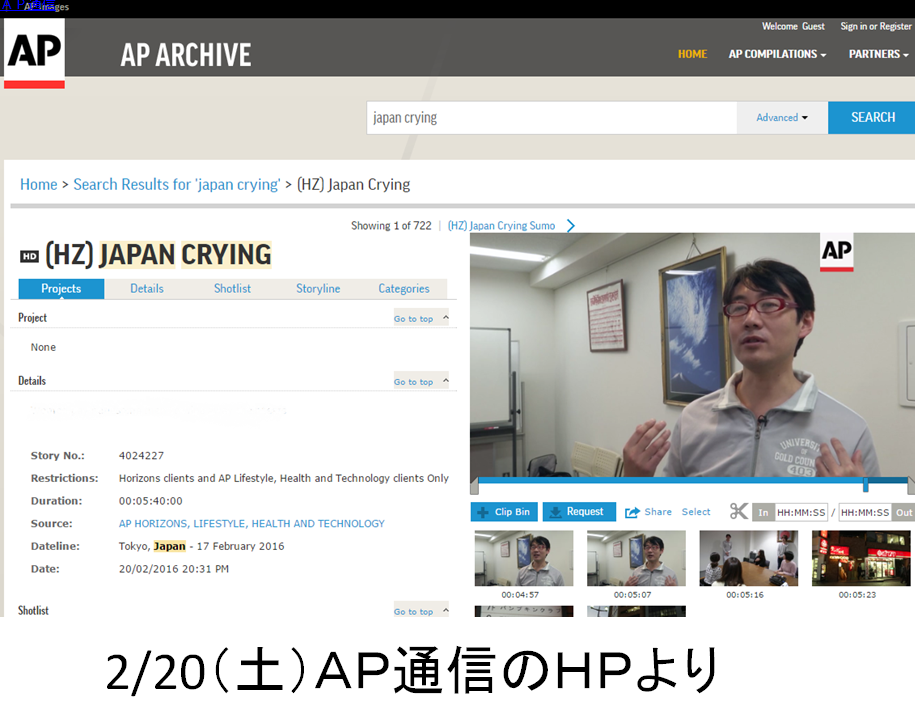Click the share arrow icon
This screenshot has height=707, width=915.
[x=632, y=512]
